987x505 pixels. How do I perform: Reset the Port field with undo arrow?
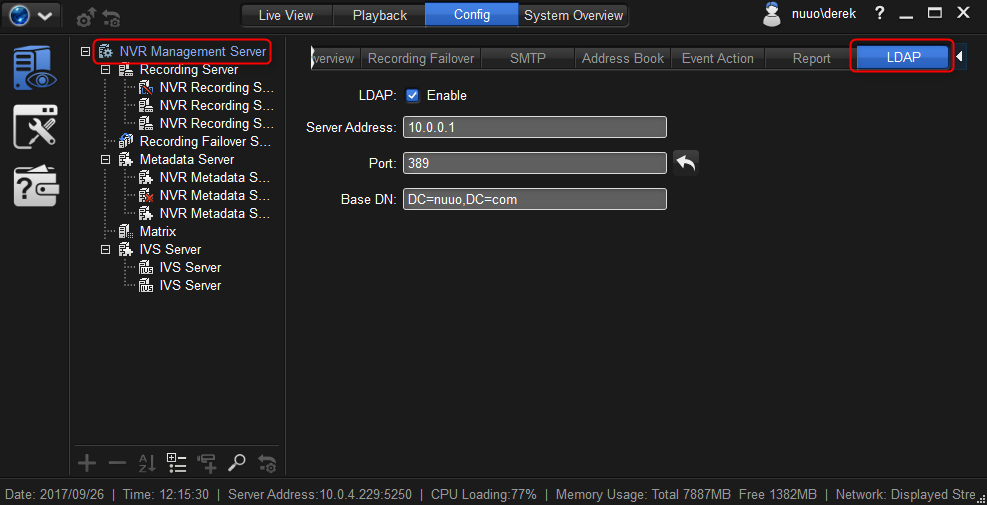pos(685,163)
